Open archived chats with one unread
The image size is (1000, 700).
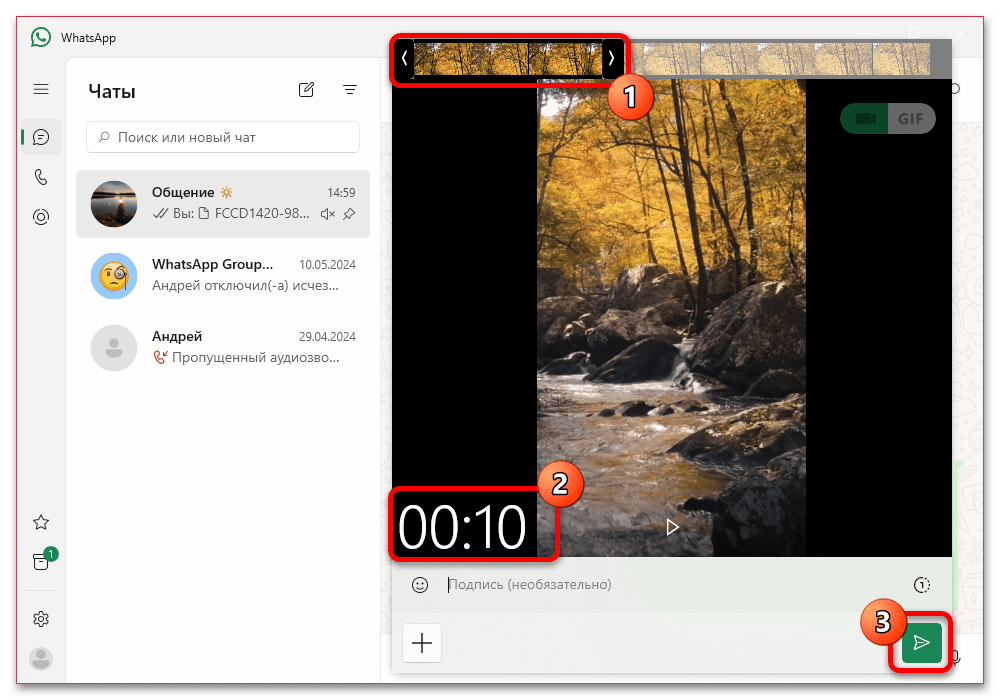click(42, 561)
